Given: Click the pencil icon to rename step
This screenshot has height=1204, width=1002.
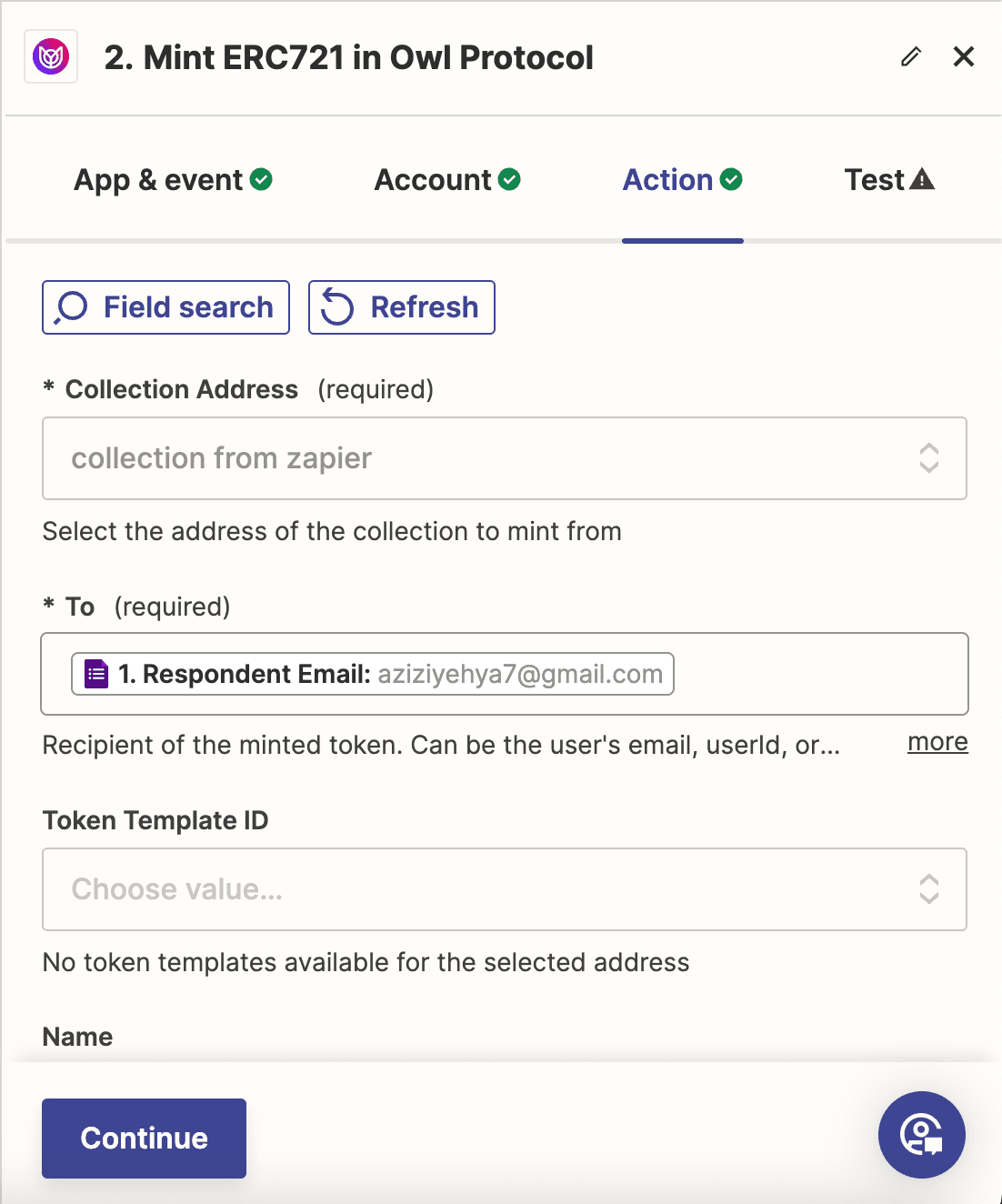Looking at the screenshot, I should (x=911, y=57).
